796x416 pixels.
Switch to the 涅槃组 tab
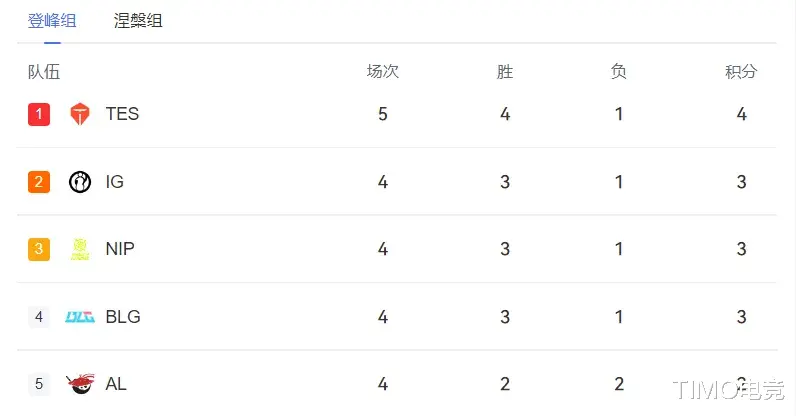point(138,20)
